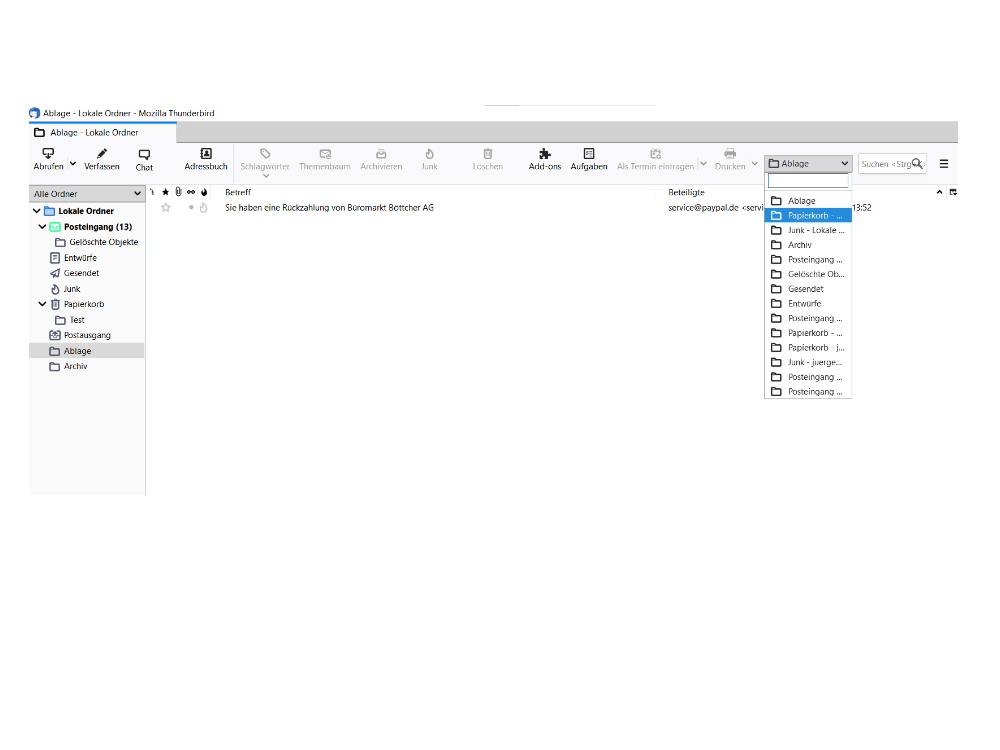Image resolution: width=1000 pixels, height=750 pixels.
Task: Sort by attachment paperclip column header
Action: pos(178,192)
